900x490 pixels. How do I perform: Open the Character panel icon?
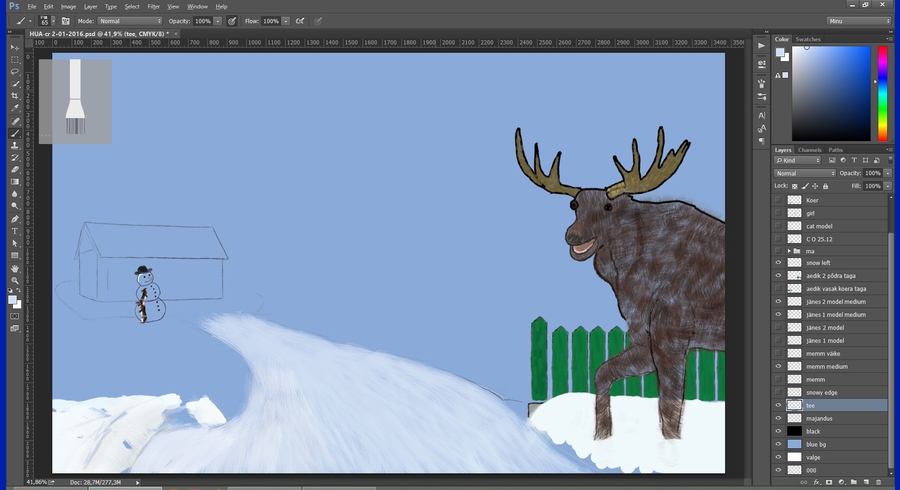[x=761, y=115]
